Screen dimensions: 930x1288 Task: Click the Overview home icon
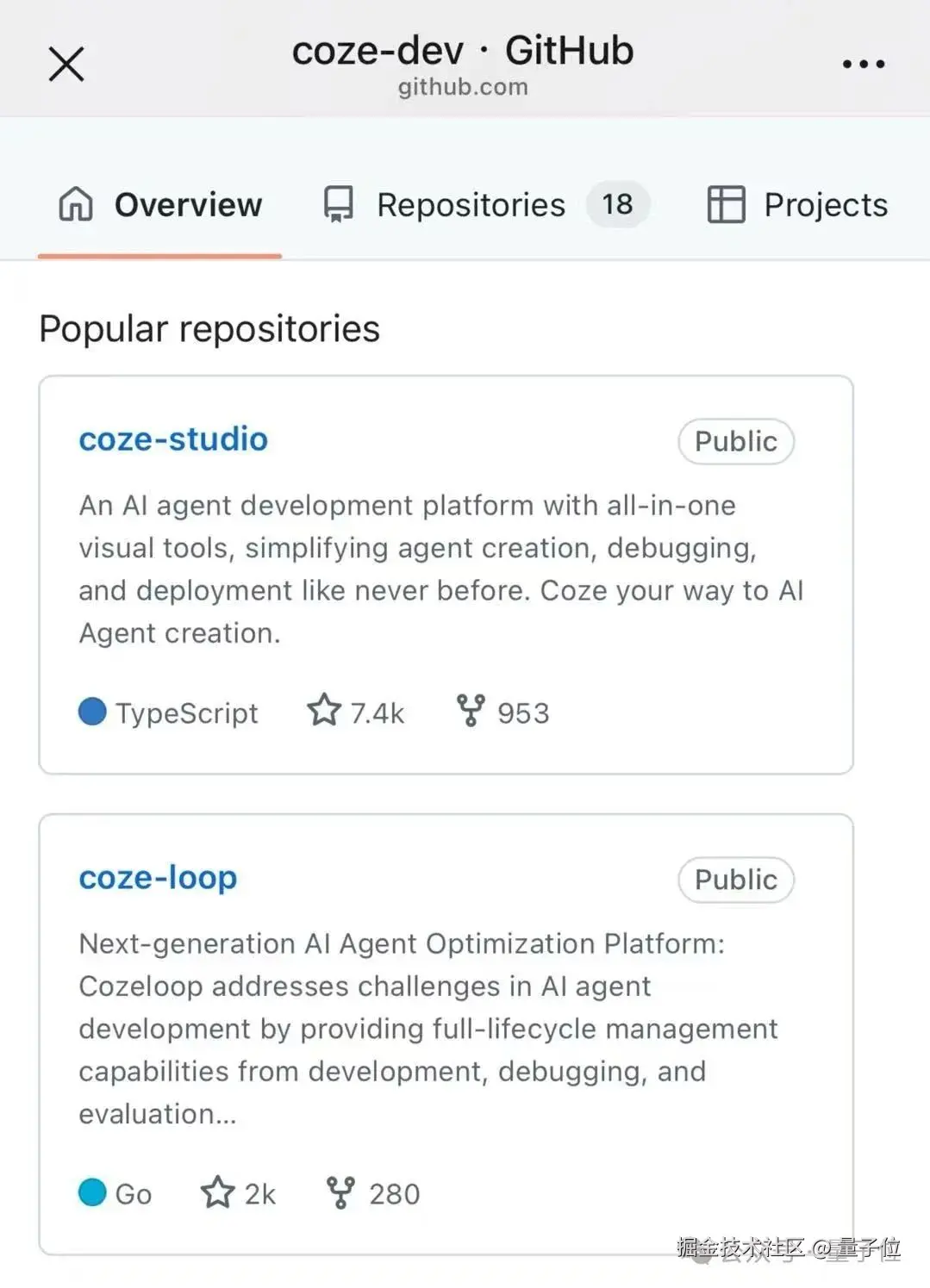[76, 205]
